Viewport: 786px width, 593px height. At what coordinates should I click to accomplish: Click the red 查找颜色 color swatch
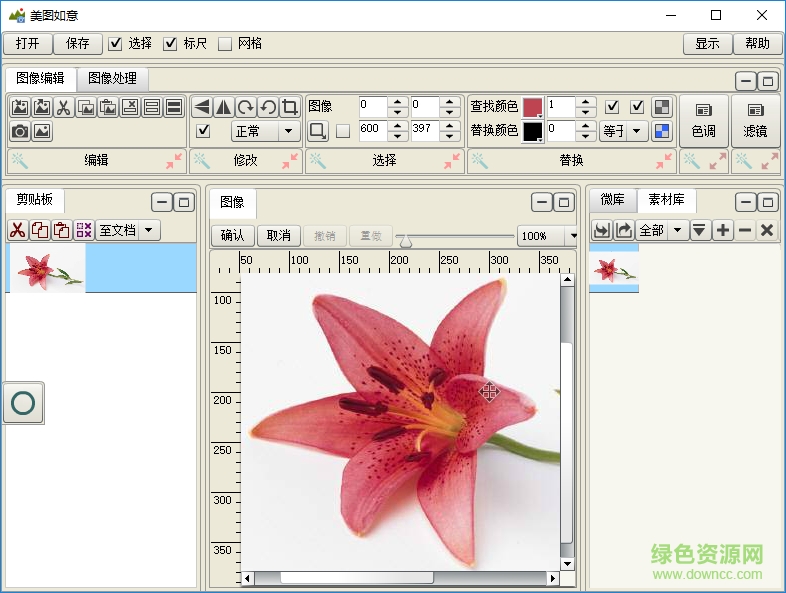tap(532, 107)
